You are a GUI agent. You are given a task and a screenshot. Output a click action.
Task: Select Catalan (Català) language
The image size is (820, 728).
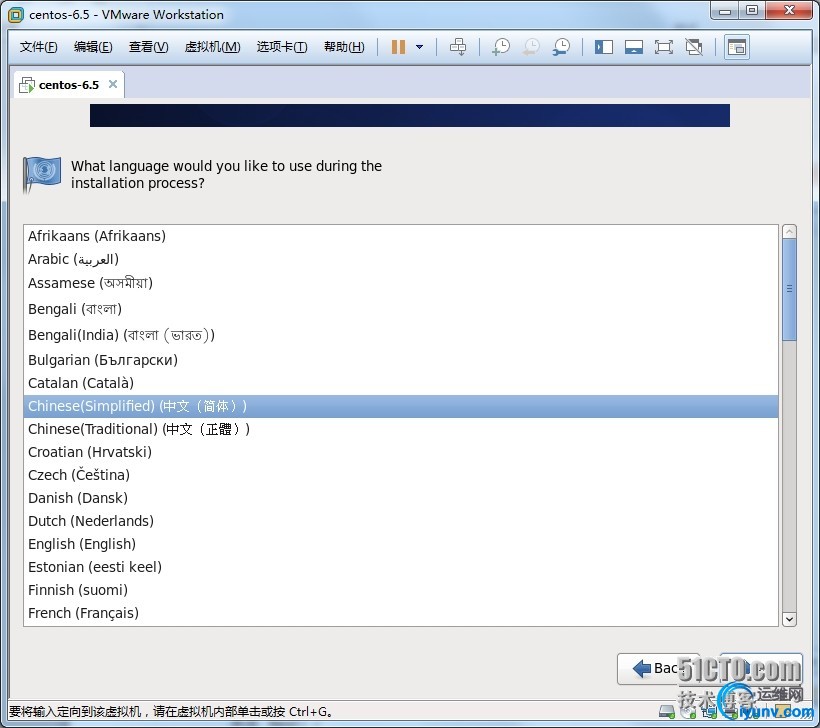pyautogui.click(x=401, y=383)
